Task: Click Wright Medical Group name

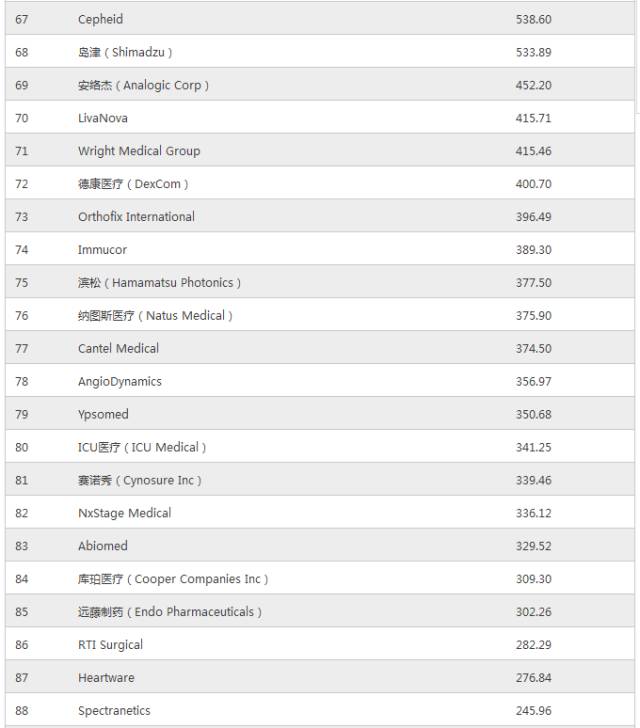Action: [x=139, y=151]
